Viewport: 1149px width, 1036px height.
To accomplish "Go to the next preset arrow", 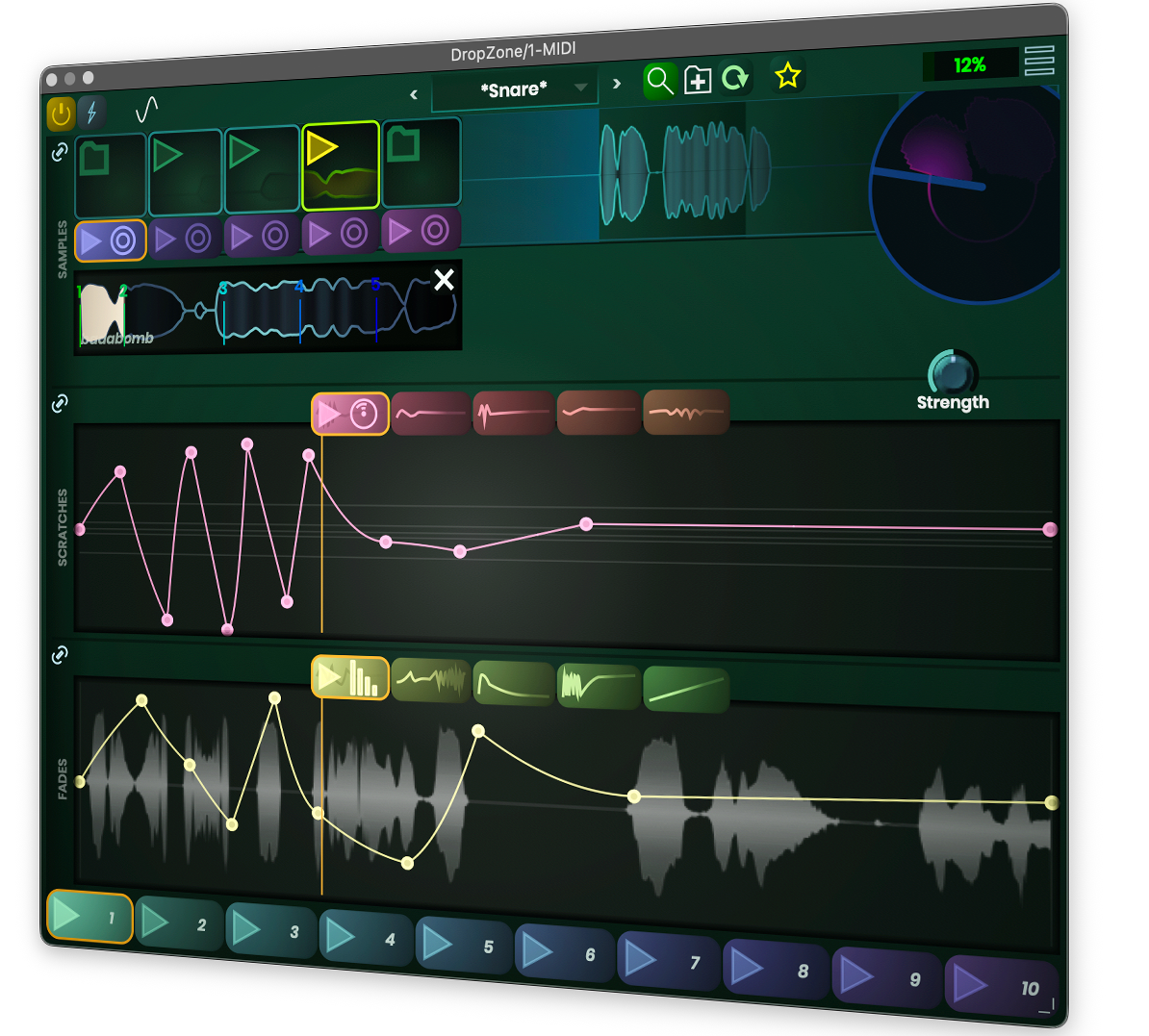I will (x=617, y=84).
